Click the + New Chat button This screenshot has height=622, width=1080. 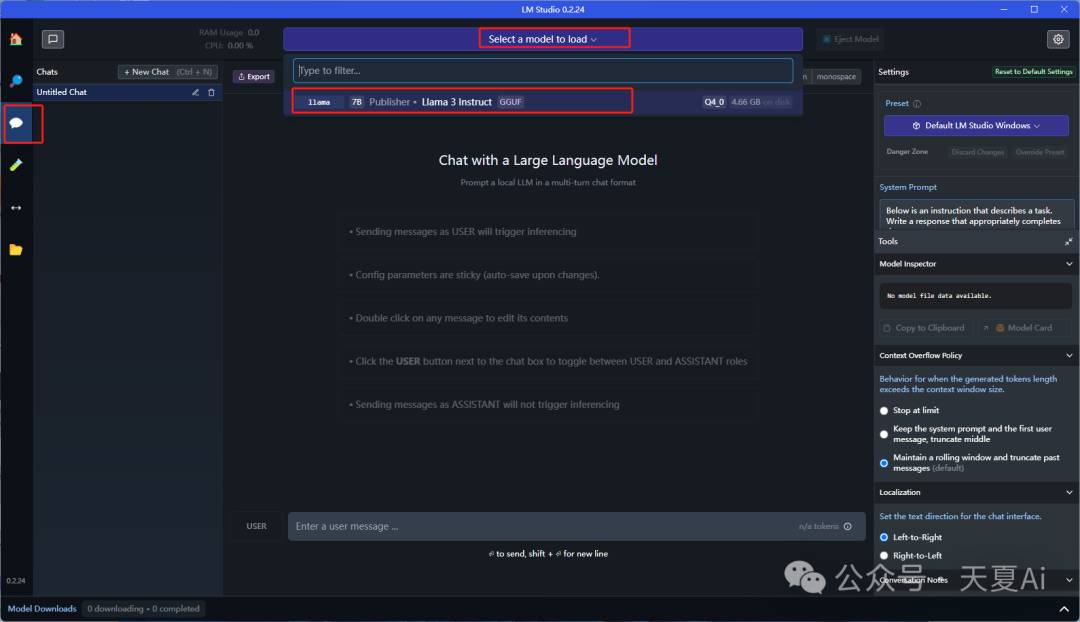(x=168, y=72)
